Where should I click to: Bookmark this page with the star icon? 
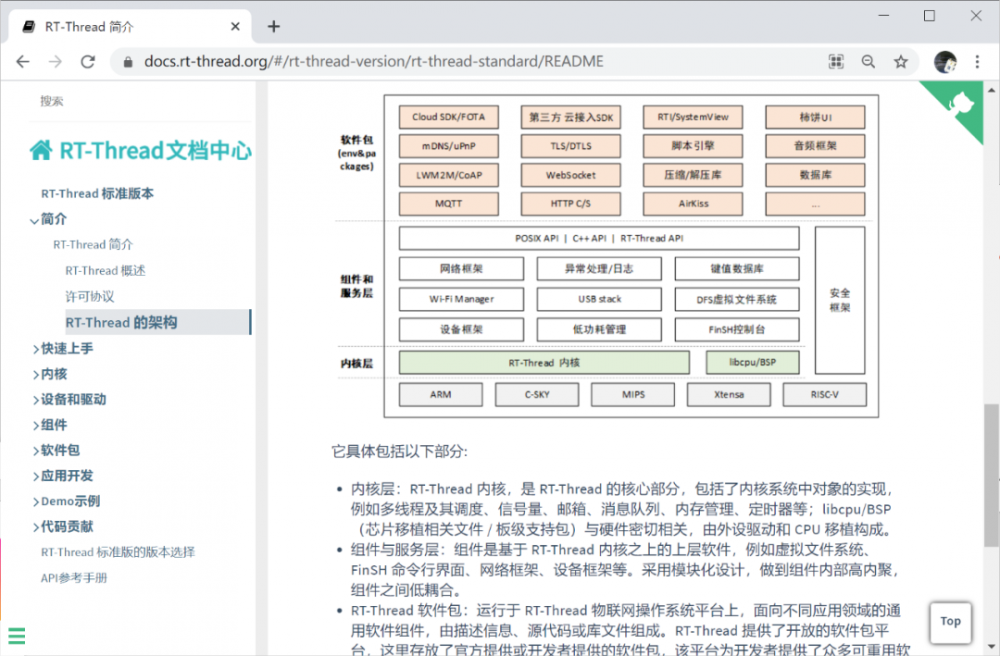(x=901, y=62)
